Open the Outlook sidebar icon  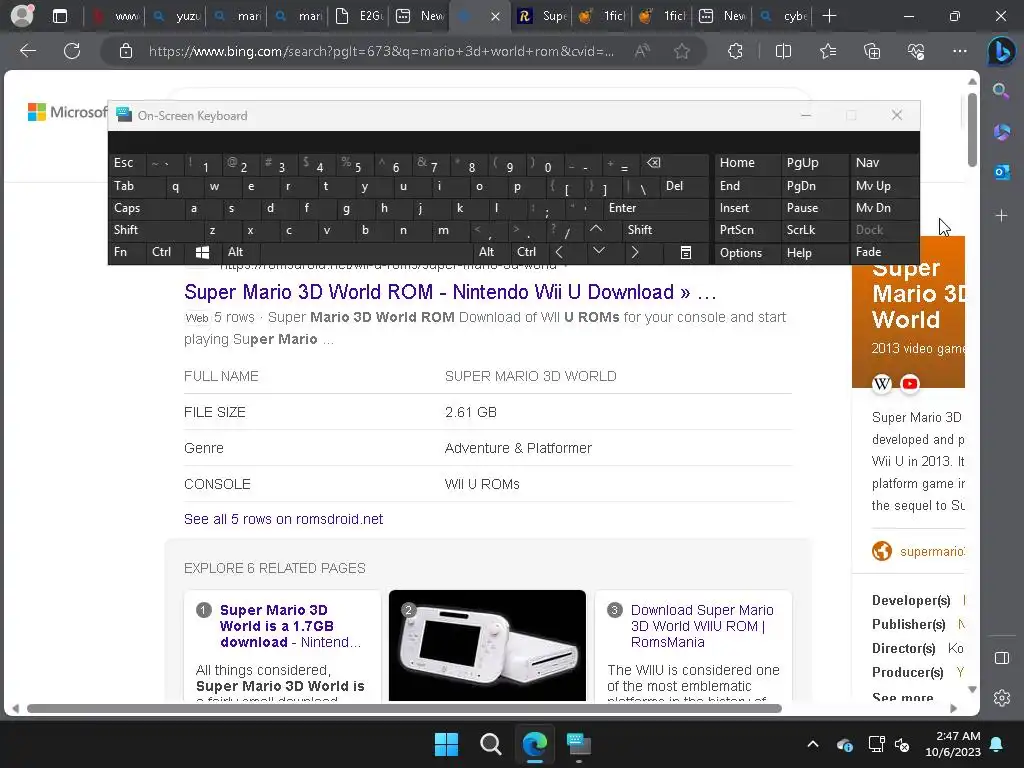(1001, 172)
